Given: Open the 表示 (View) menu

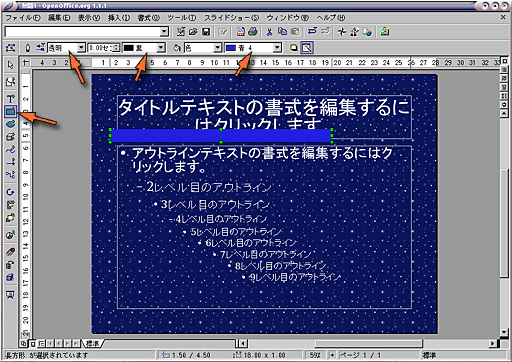Looking at the screenshot, I should click(89, 18).
